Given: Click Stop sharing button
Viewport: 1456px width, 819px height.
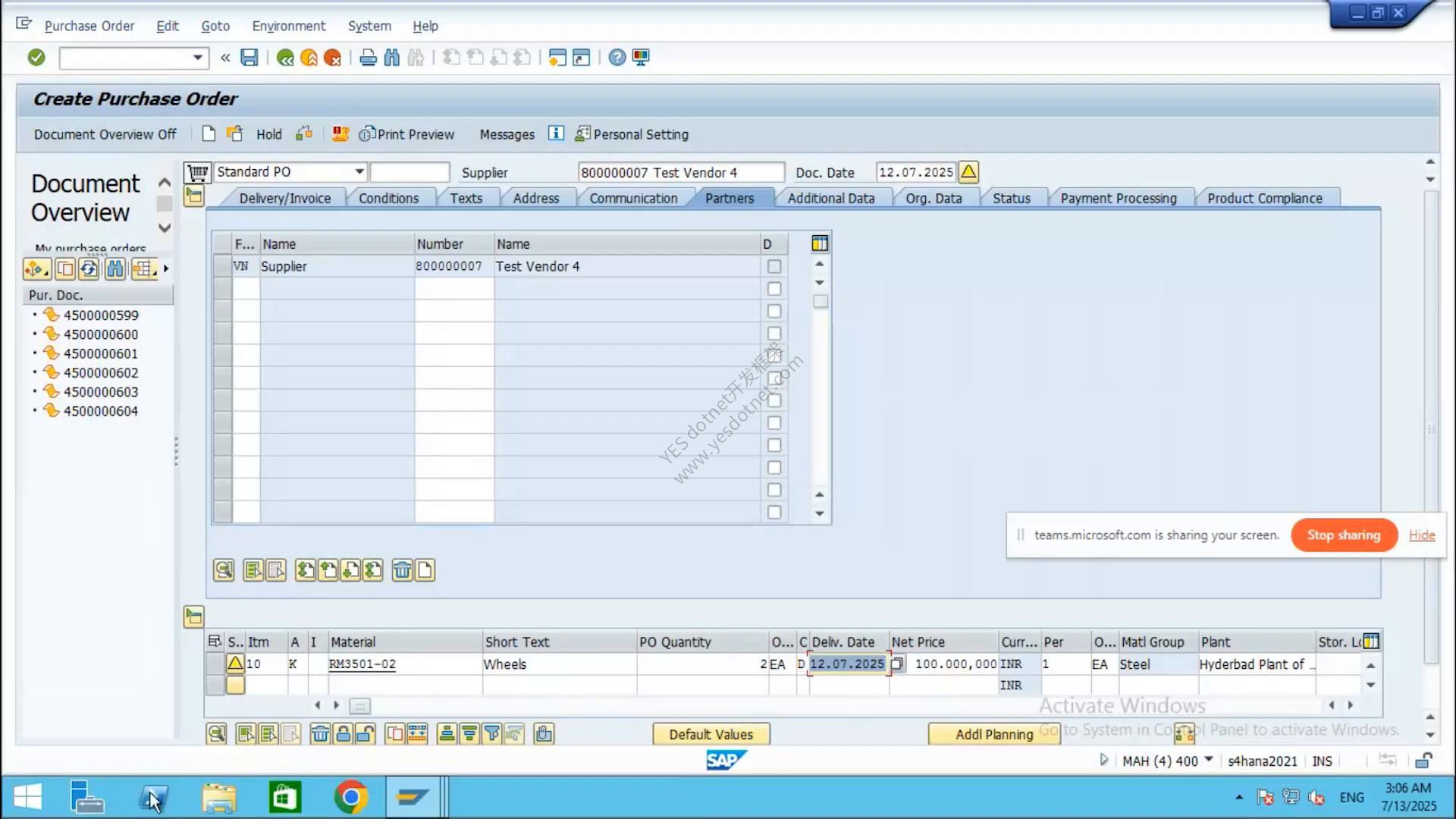Looking at the screenshot, I should 1344,535.
